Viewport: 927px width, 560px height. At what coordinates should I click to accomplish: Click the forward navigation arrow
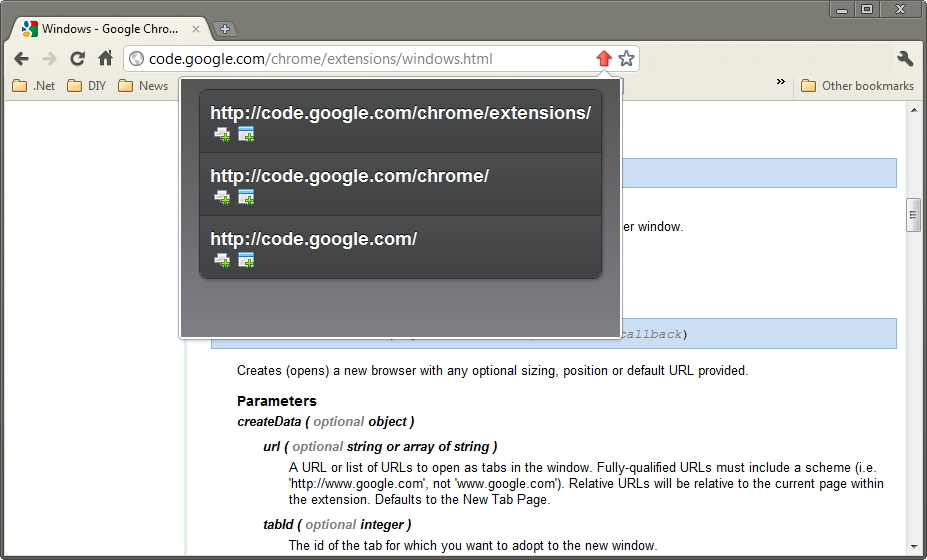(50, 59)
